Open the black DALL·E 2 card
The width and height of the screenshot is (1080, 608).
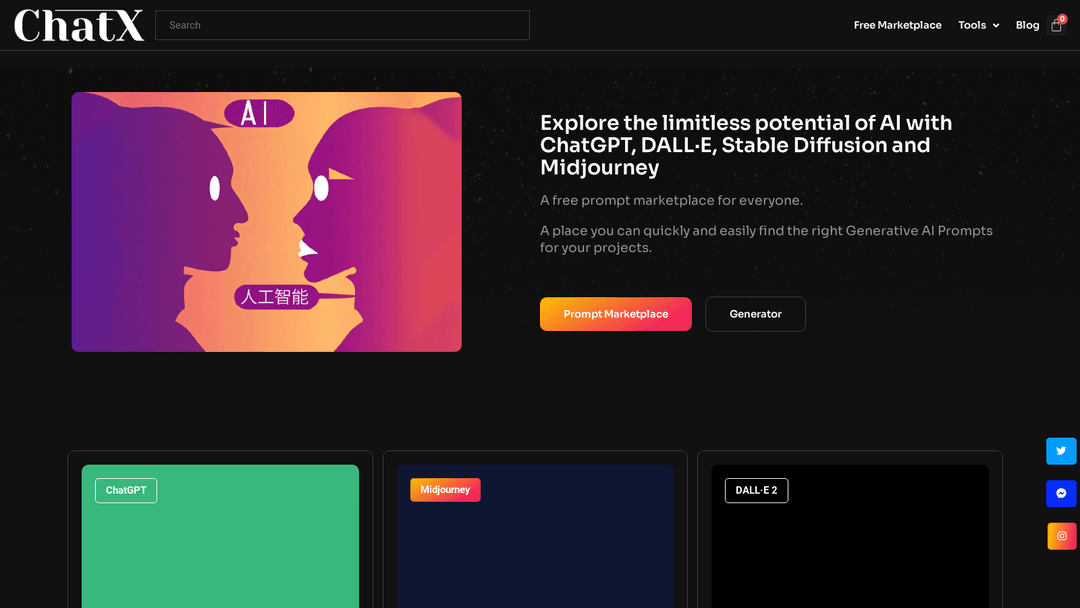[x=850, y=536]
